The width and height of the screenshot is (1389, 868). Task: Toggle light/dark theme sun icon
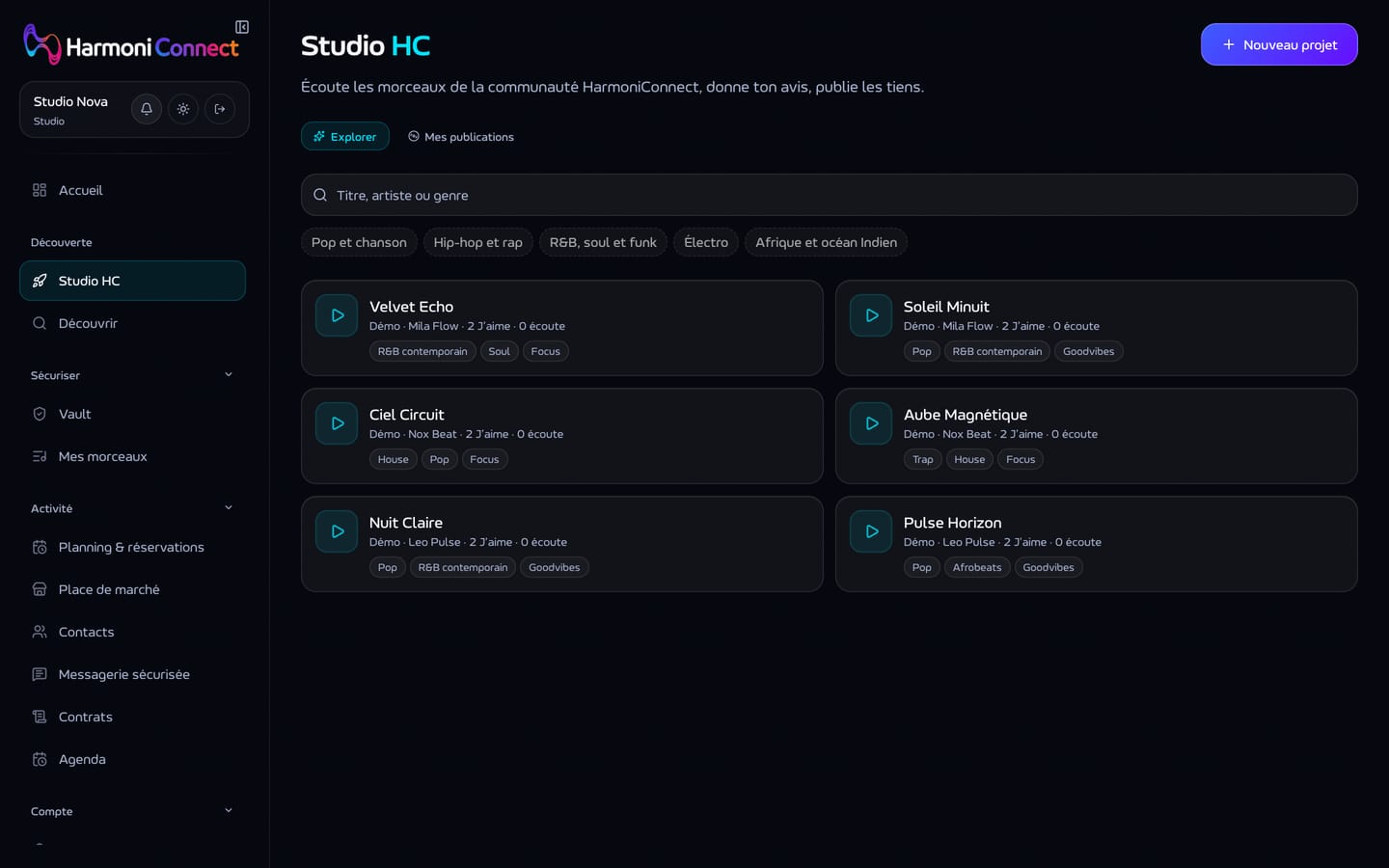tap(183, 109)
